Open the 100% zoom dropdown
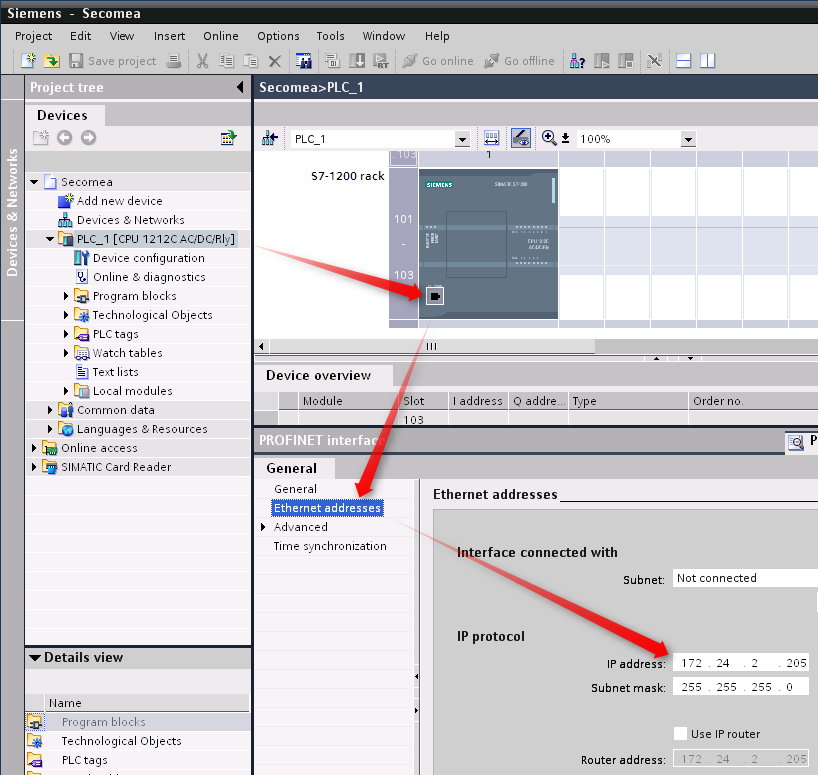The height and width of the screenshot is (775, 818). pos(689,139)
